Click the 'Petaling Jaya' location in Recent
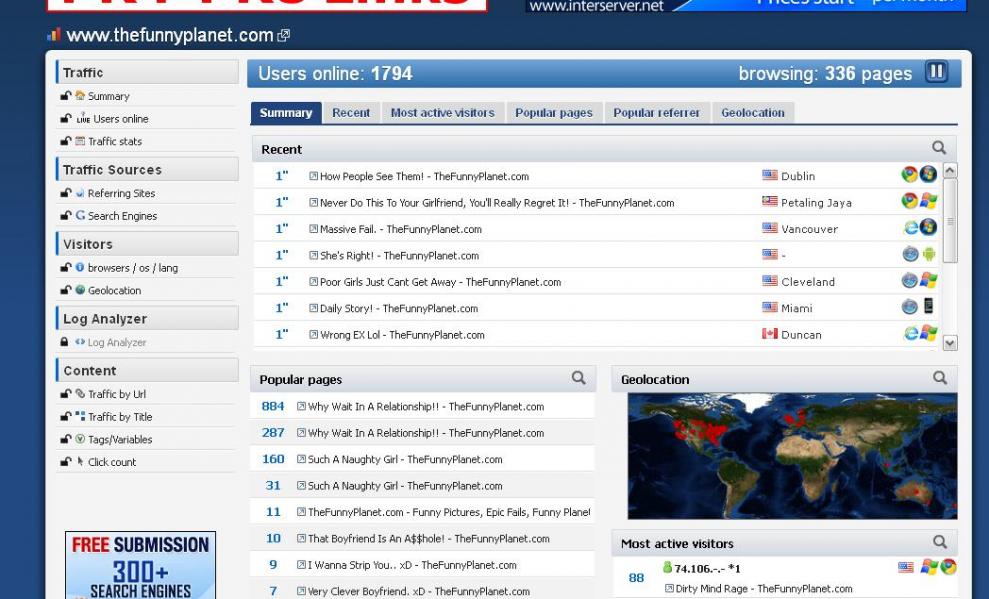Screen dimensions: 989x599 (816, 202)
